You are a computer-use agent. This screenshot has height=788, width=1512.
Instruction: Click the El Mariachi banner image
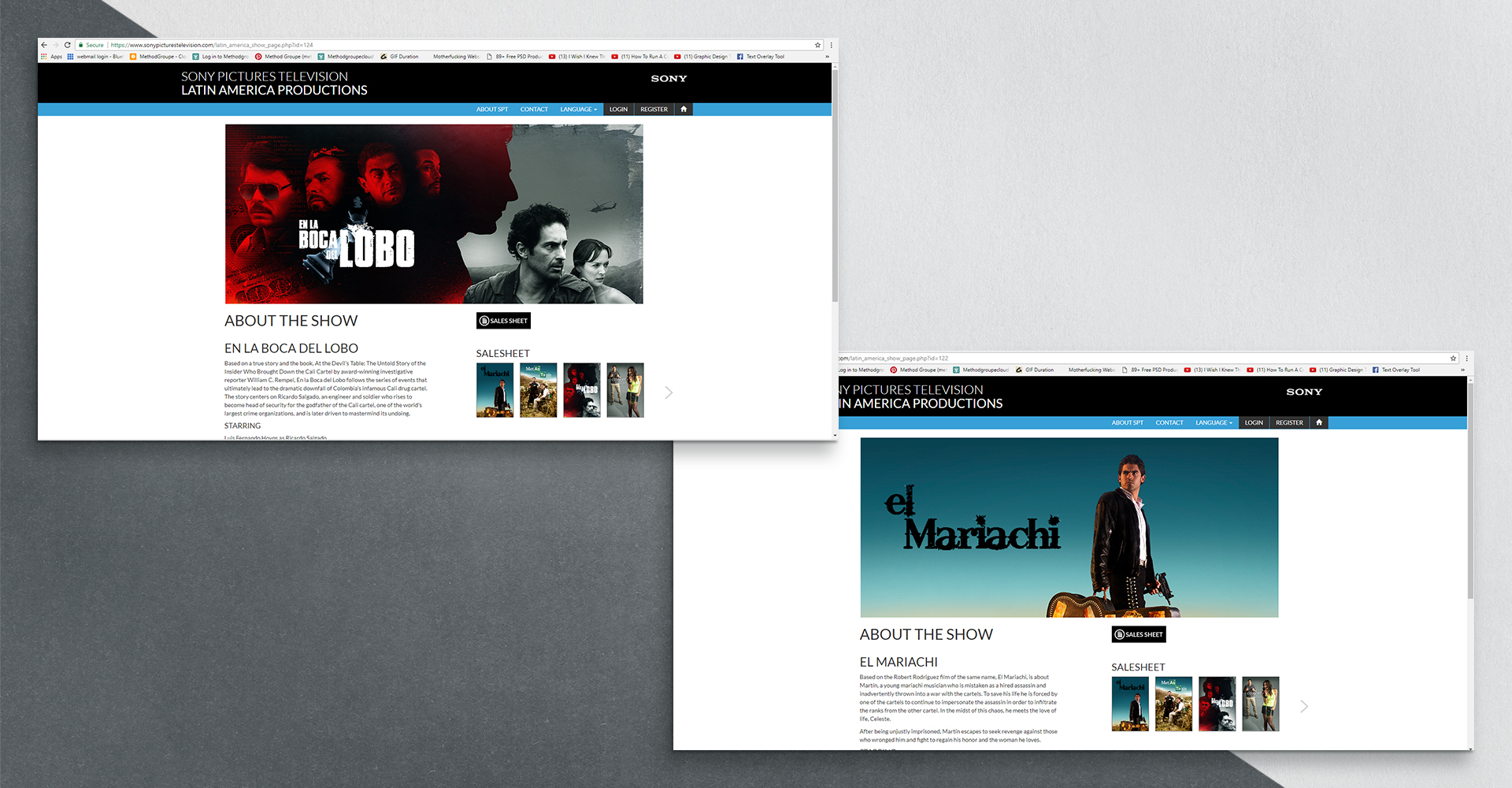tap(1069, 528)
